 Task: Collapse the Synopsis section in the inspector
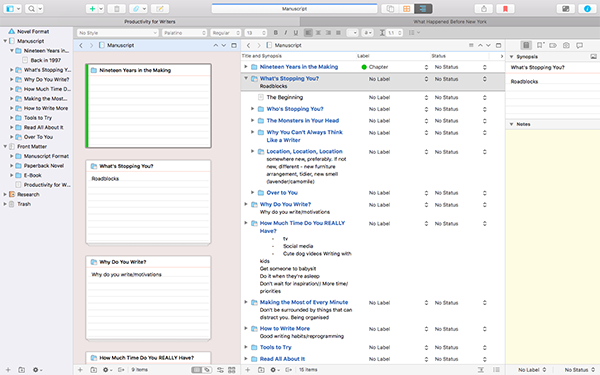(x=511, y=57)
